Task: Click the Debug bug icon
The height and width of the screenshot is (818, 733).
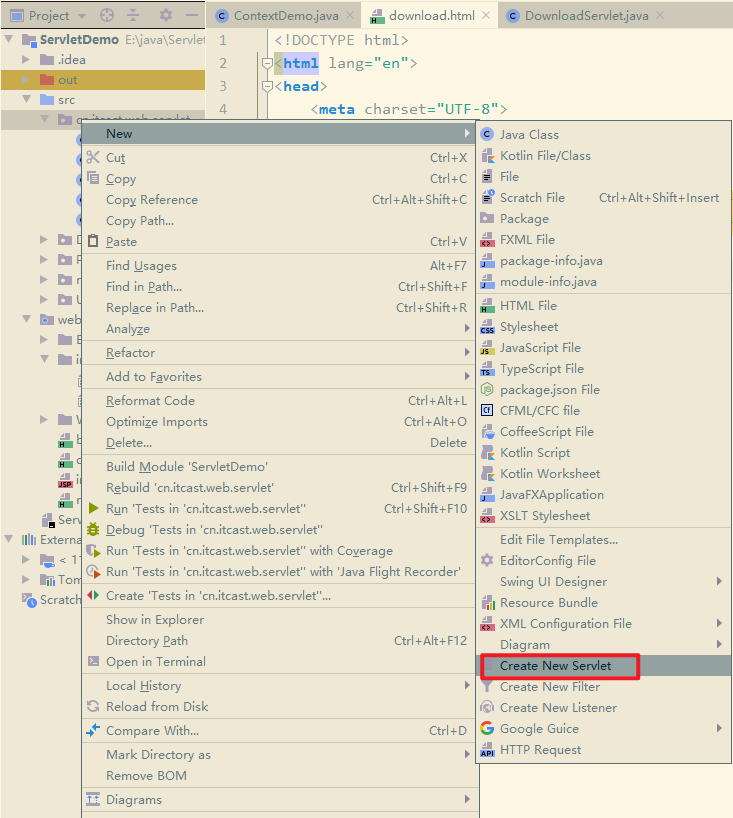Action: pos(93,530)
